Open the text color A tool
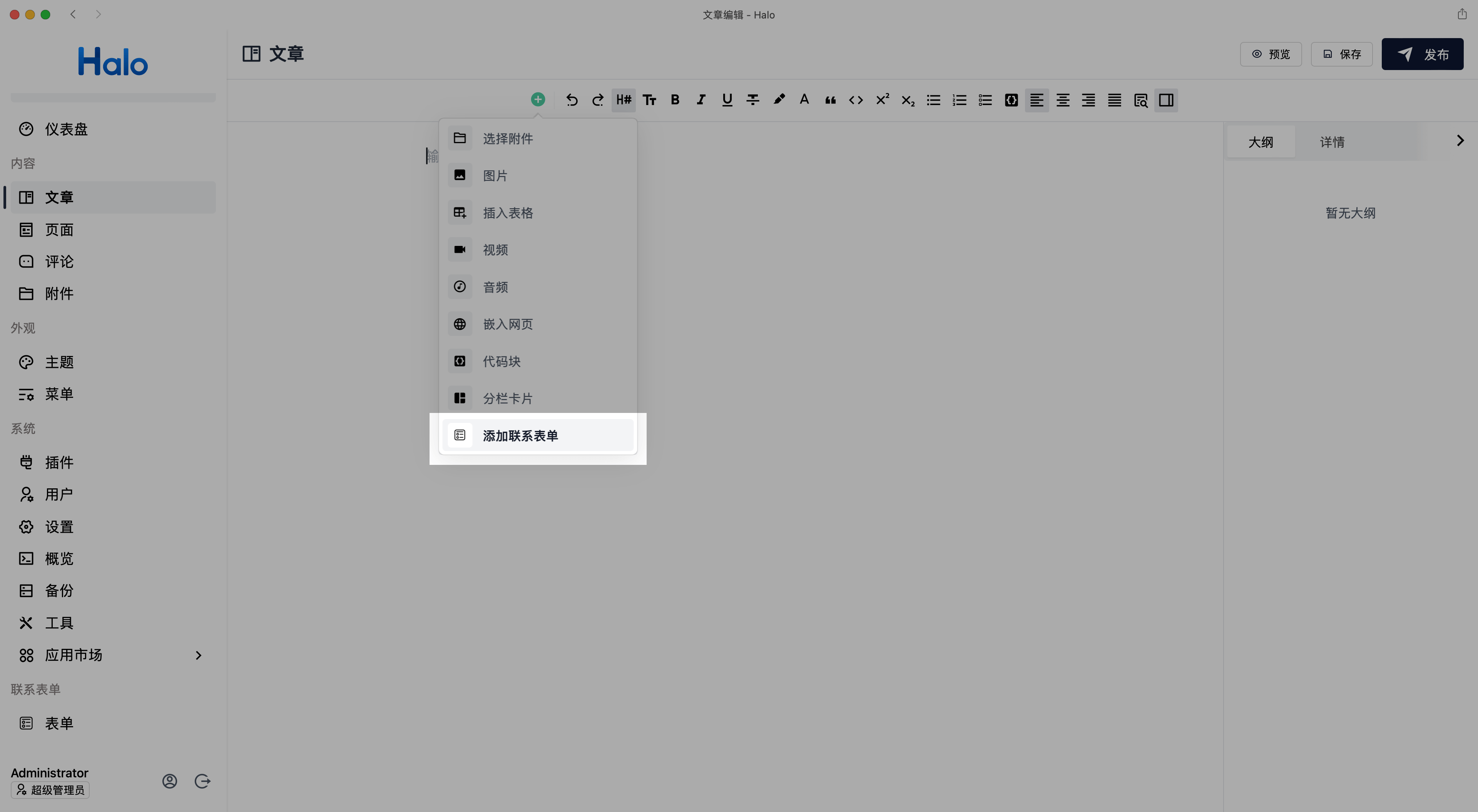This screenshot has width=1478, height=812. point(804,100)
